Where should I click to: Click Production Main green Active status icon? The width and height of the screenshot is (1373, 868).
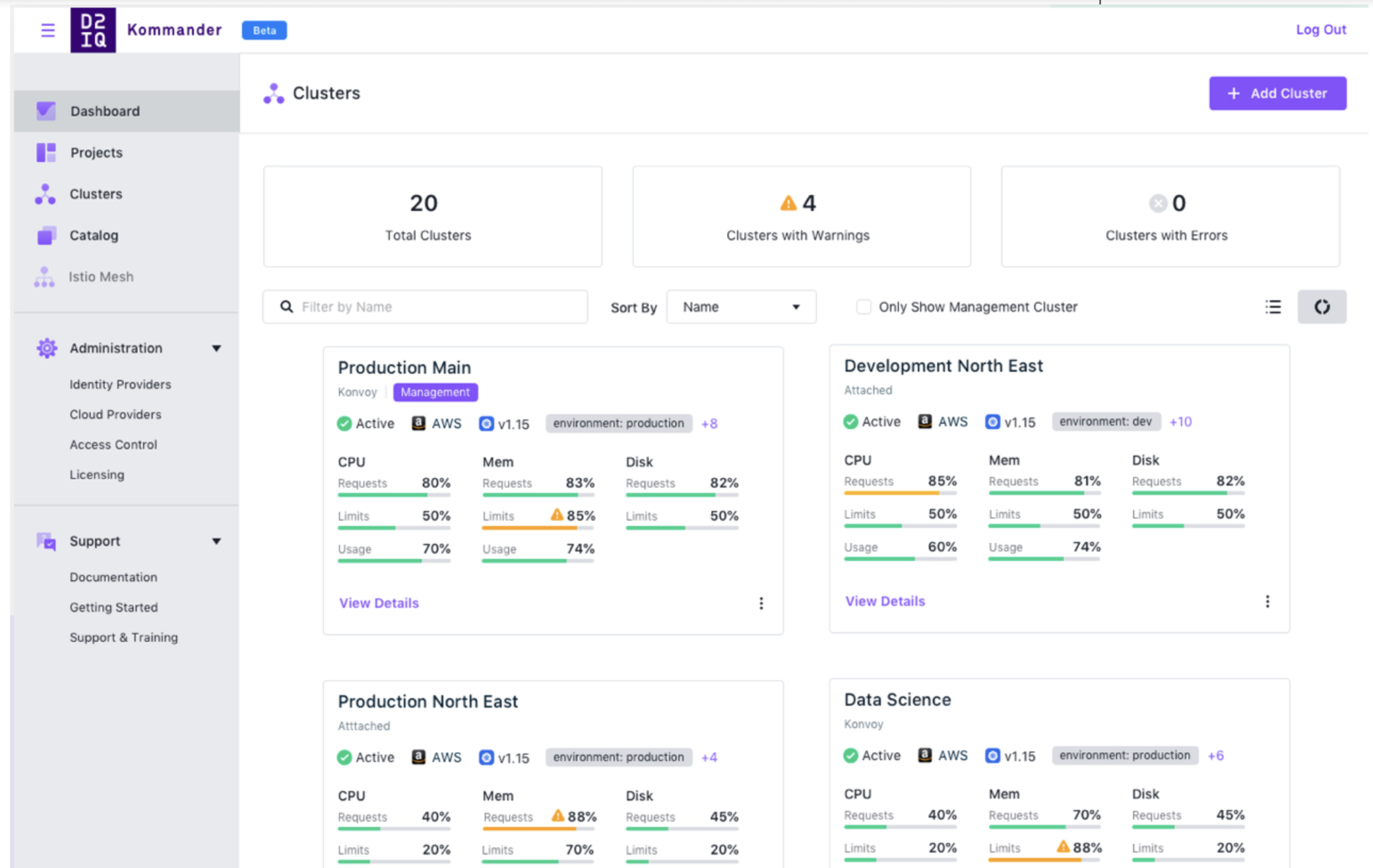click(x=344, y=423)
